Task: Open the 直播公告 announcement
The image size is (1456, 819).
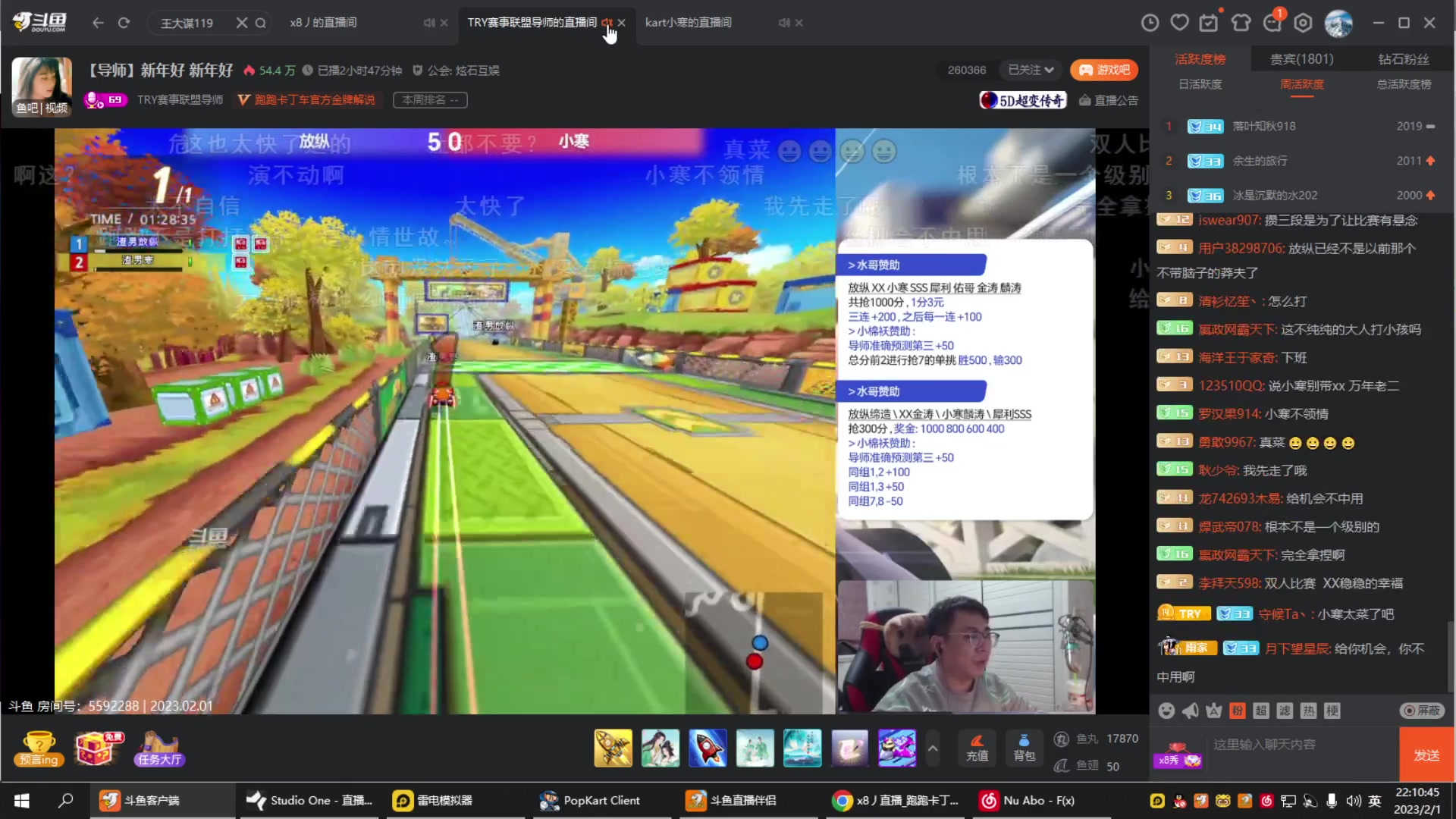Action: [x=1109, y=100]
